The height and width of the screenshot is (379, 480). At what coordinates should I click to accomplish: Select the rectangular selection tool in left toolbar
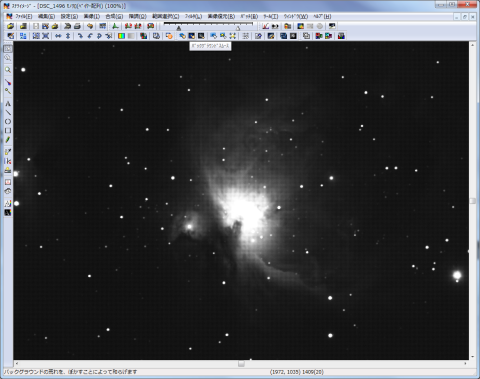pyautogui.click(x=8, y=49)
